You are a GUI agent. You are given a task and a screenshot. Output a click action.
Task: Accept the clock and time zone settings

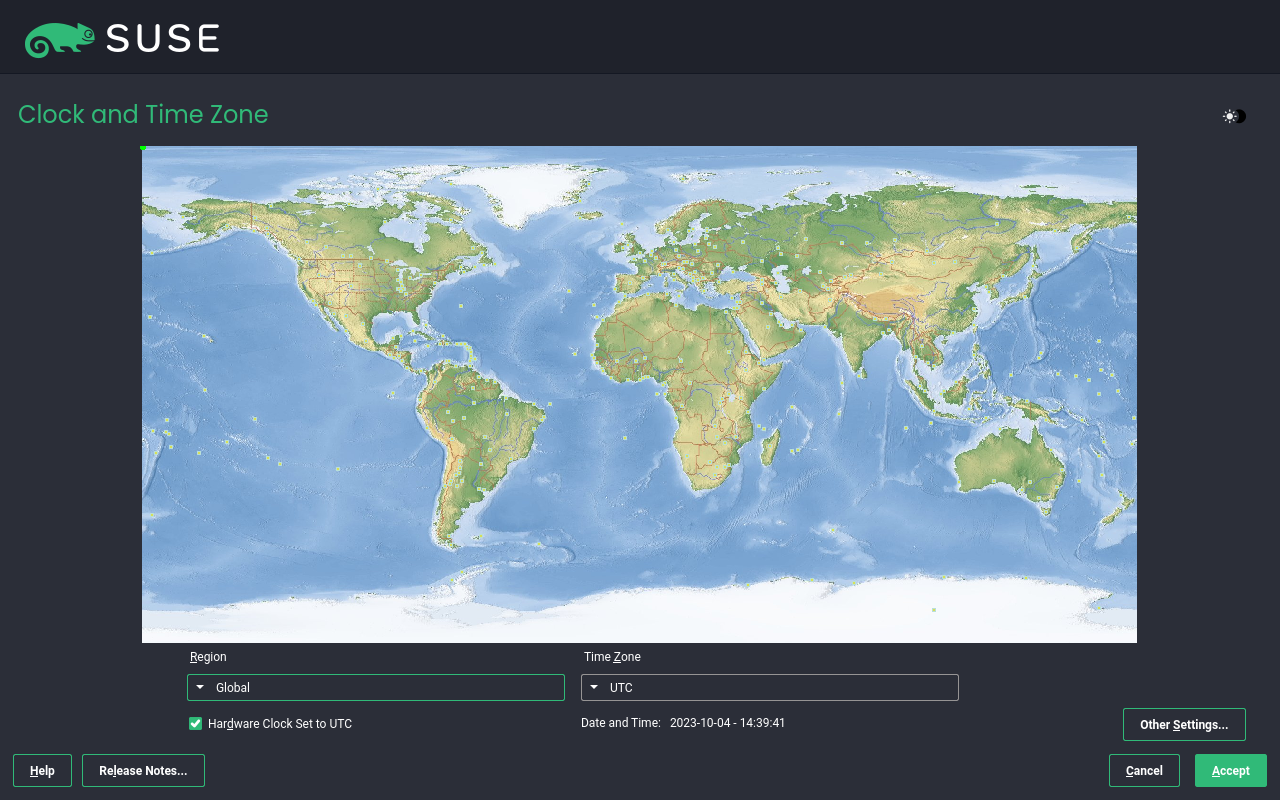pyautogui.click(x=1230, y=771)
